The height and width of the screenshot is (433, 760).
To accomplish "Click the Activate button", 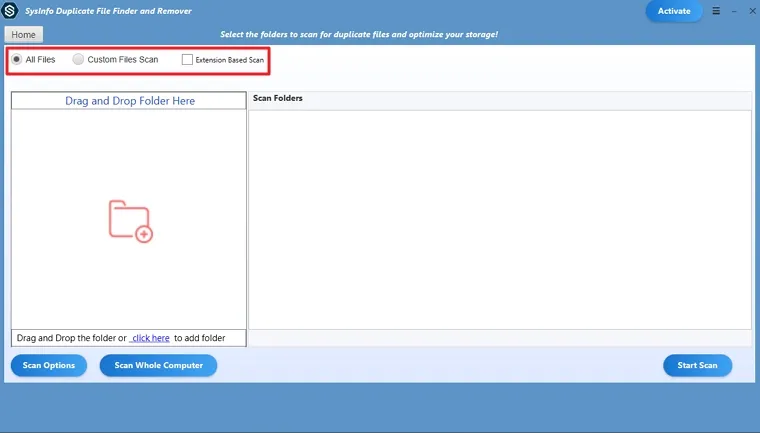I will (x=674, y=11).
